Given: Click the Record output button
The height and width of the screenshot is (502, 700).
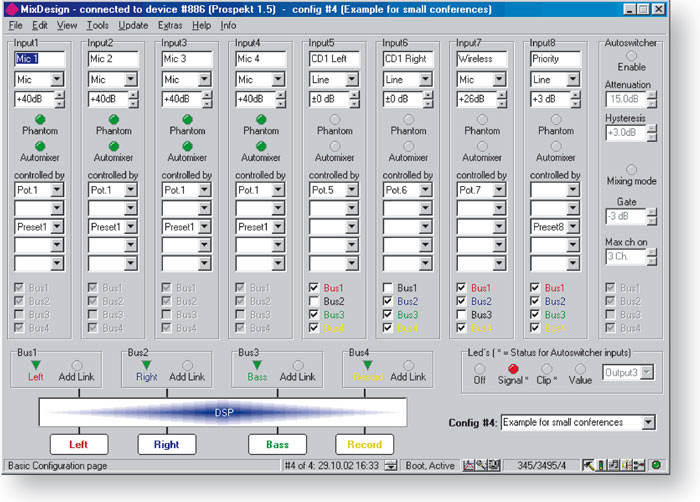Looking at the screenshot, I should pyautogui.click(x=365, y=444).
